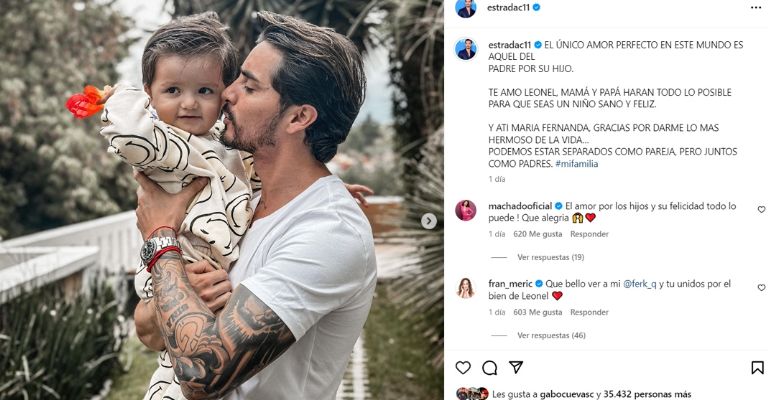Open 35.432 personas más likes list
Image resolution: width=768 pixels, height=400 pixels.
click(647, 394)
